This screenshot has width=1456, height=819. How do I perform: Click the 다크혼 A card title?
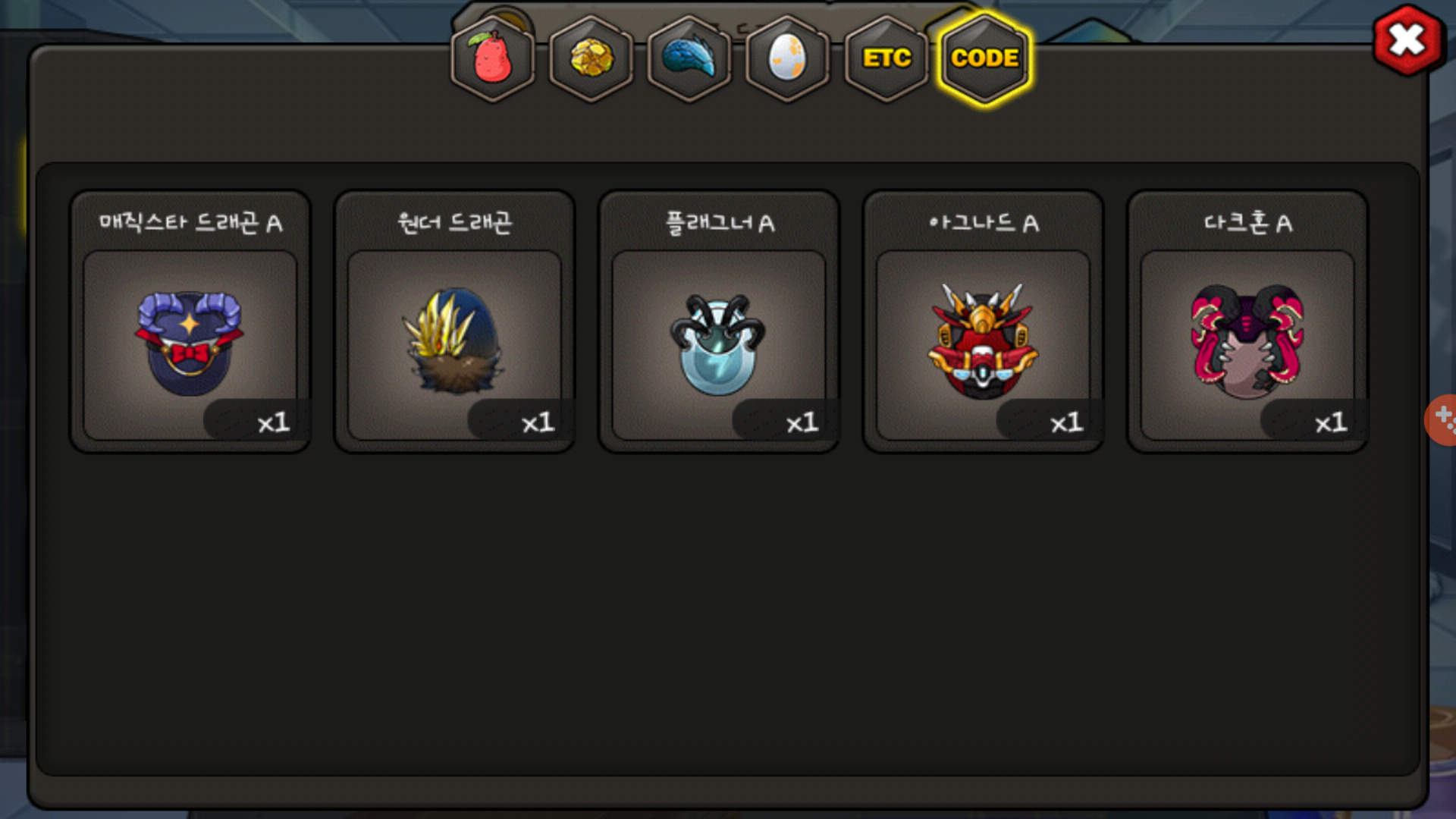pos(1248,223)
